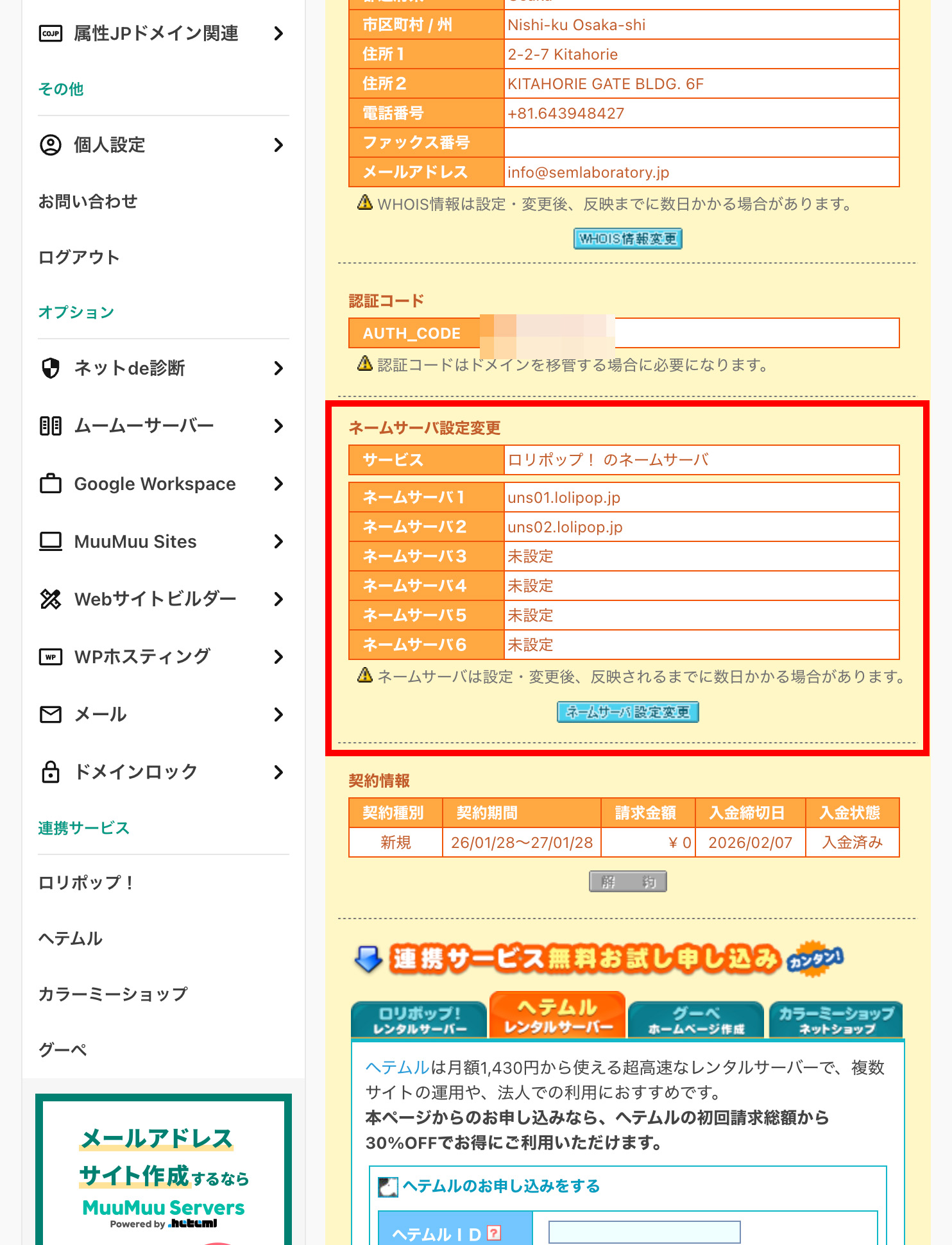Expand the メール chevron
952x1245 pixels.
click(278, 715)
